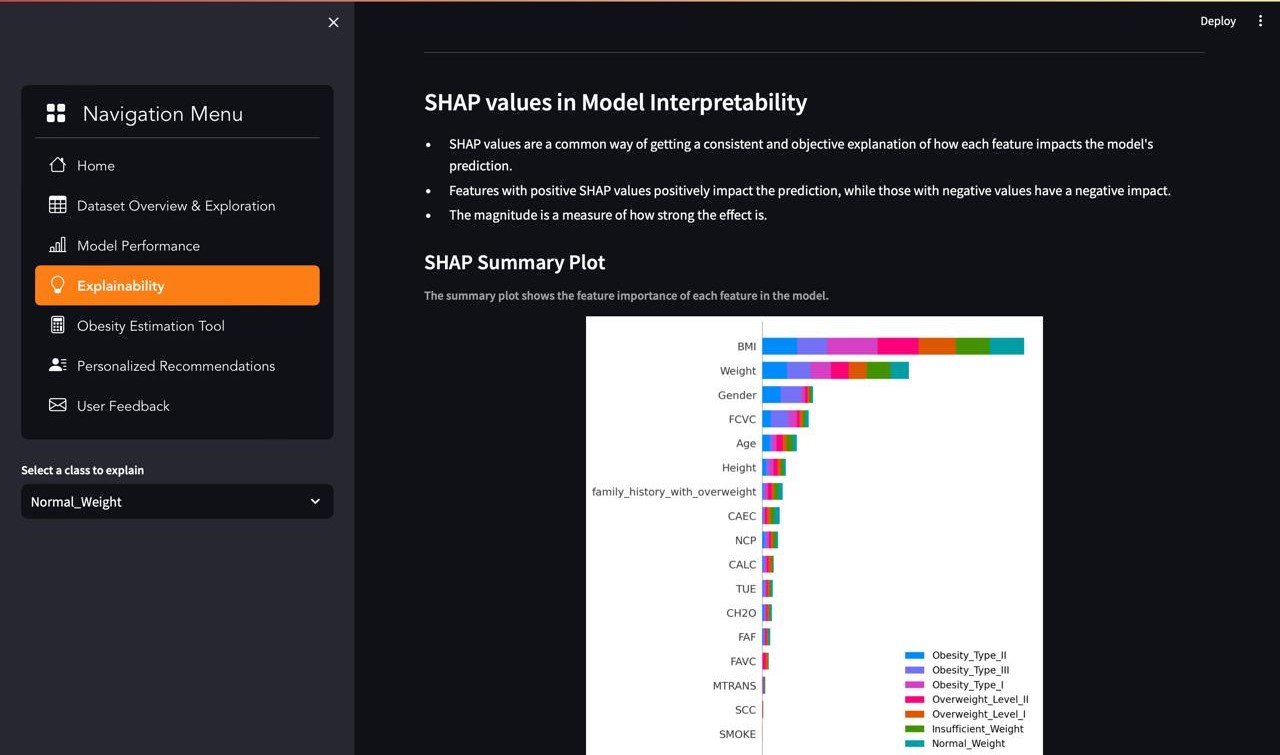Click the grid icon beside Navigation Menu
This screenshot has height=755, width=1280.
tap(56, 114)
